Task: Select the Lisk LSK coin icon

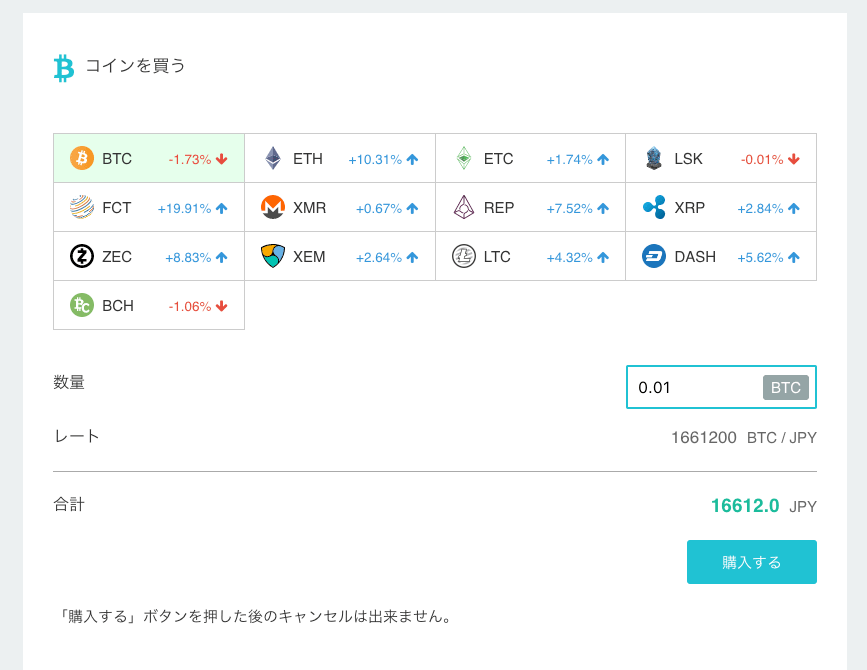Action: pyautogui.click(x=654, y=159)
